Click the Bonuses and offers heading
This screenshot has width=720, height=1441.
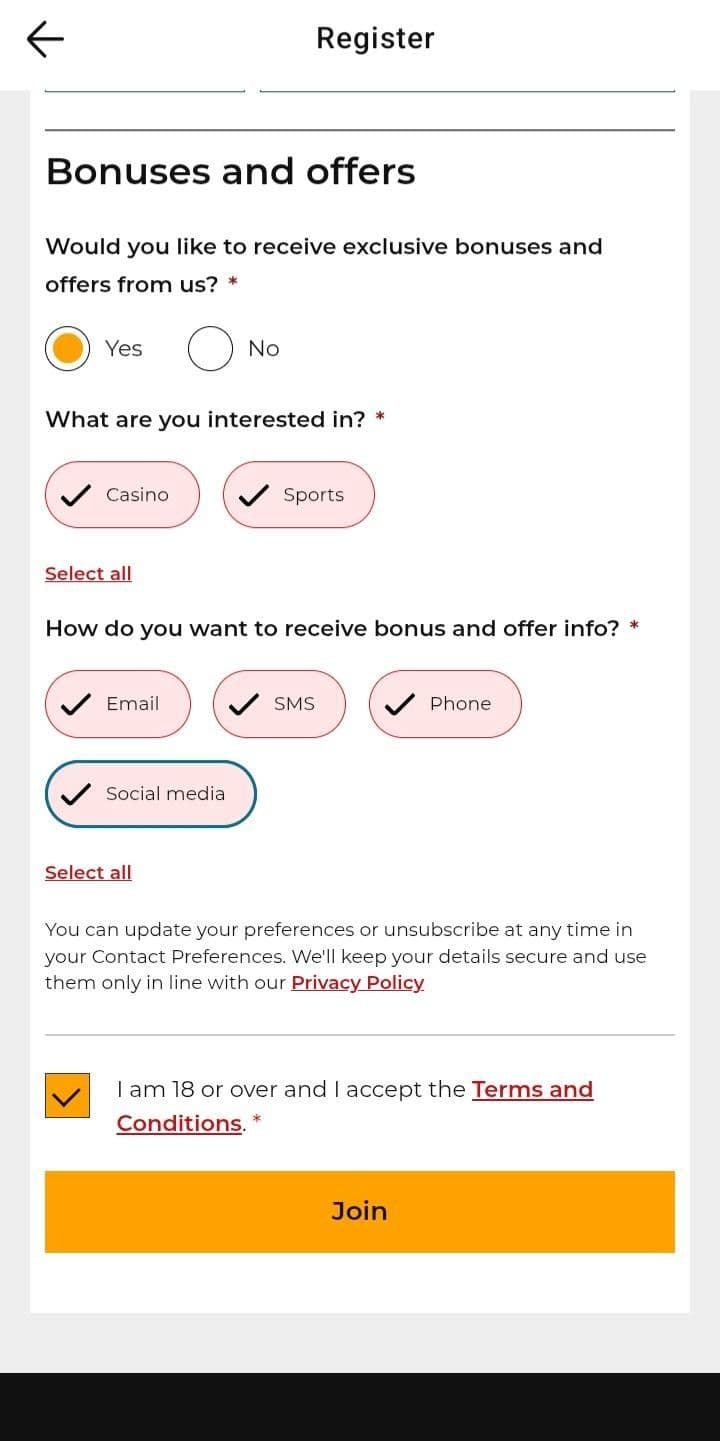click(230, 172)
